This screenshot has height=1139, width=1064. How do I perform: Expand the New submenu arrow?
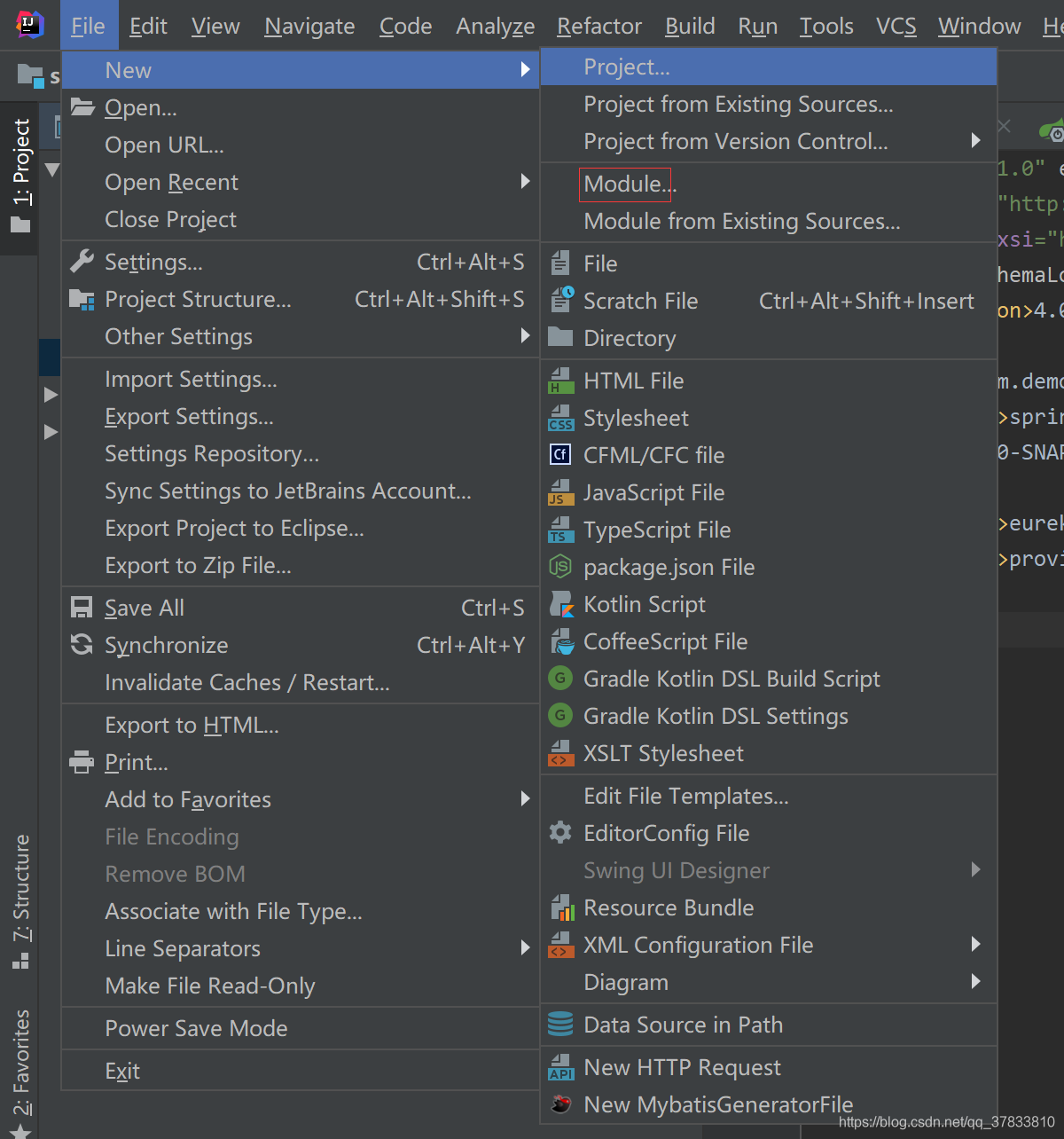click(x=525, y=69)
